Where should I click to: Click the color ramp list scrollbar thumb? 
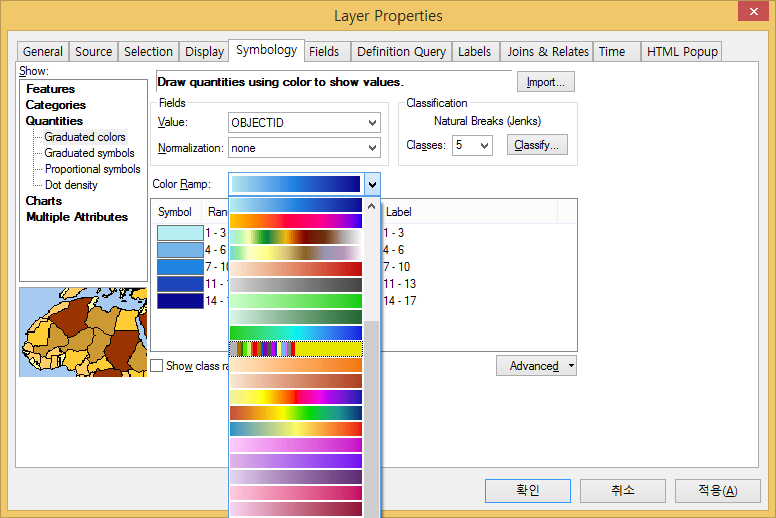click(372, 418)
